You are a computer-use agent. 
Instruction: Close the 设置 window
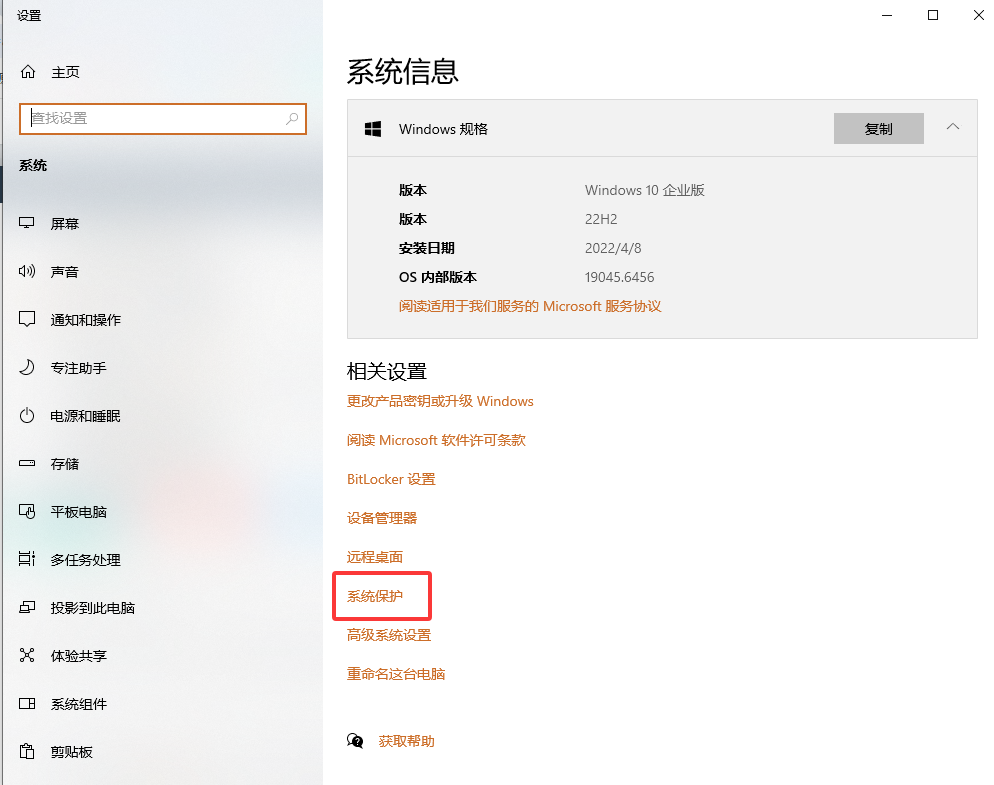978,15
